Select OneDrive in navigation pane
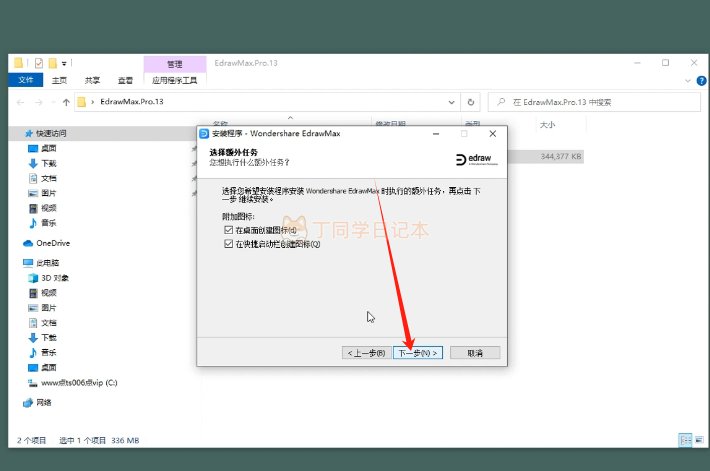 53,243
